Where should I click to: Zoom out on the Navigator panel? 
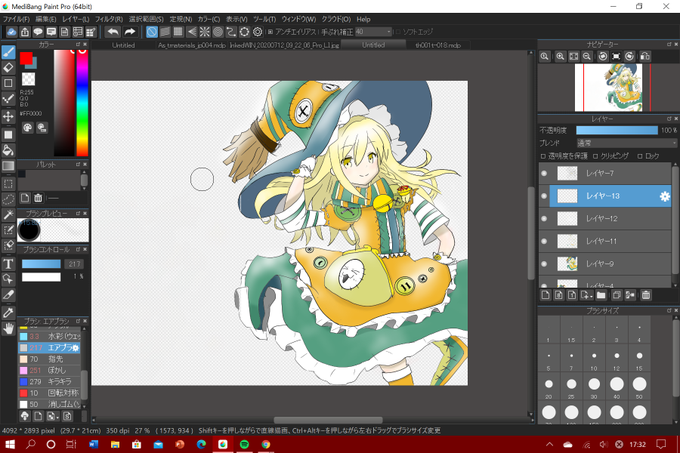[587, 56]
